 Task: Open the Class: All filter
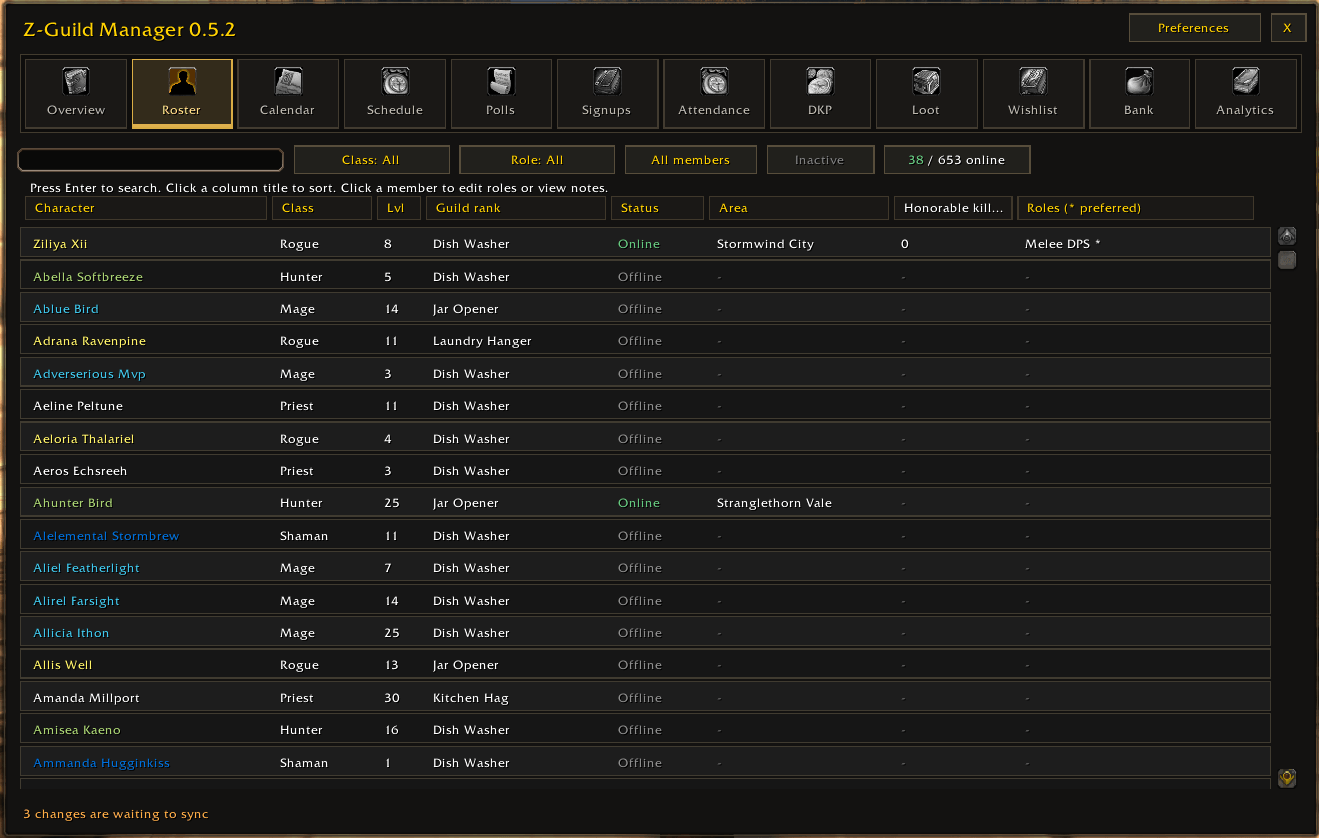click(371, 160)
